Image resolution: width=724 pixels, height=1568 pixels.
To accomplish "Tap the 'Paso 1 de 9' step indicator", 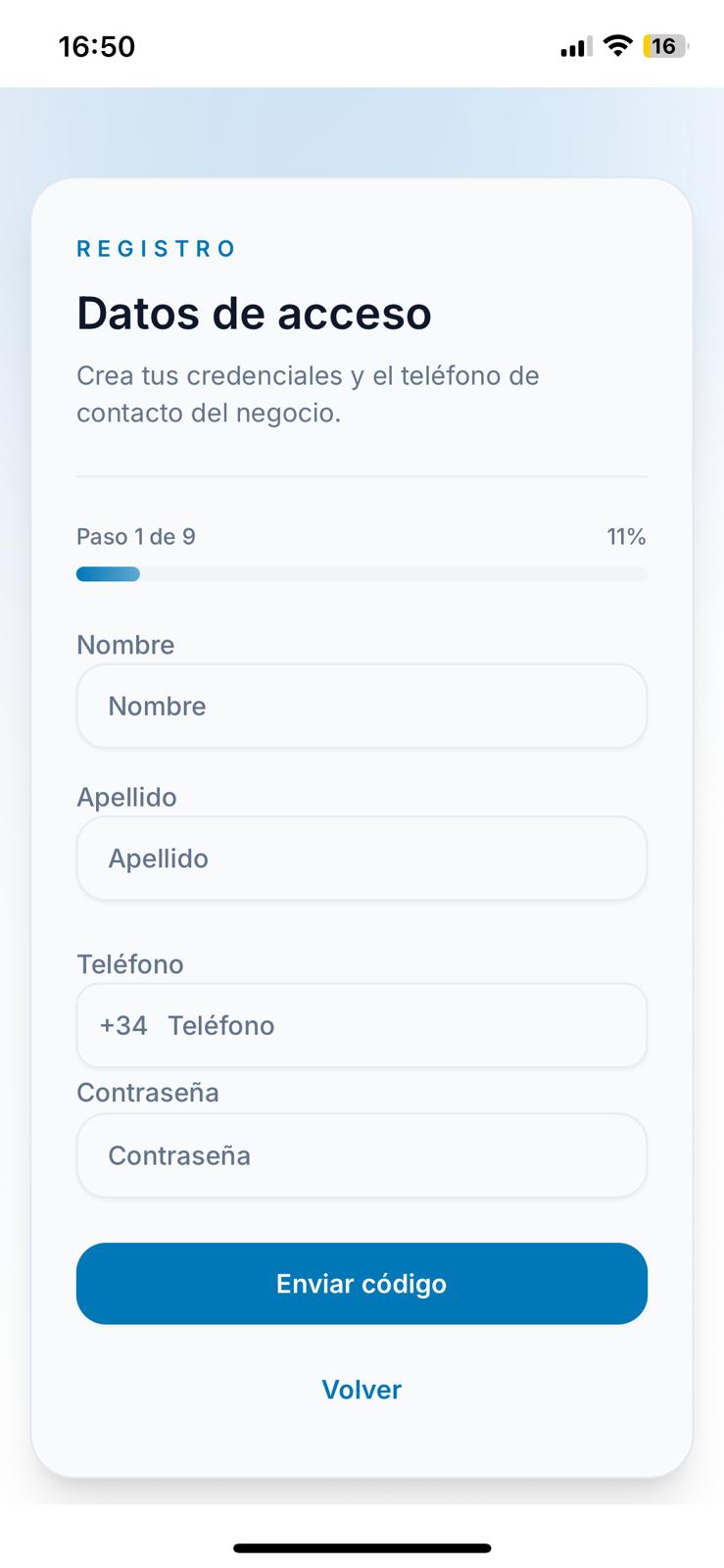I will [x=135, y=536].
